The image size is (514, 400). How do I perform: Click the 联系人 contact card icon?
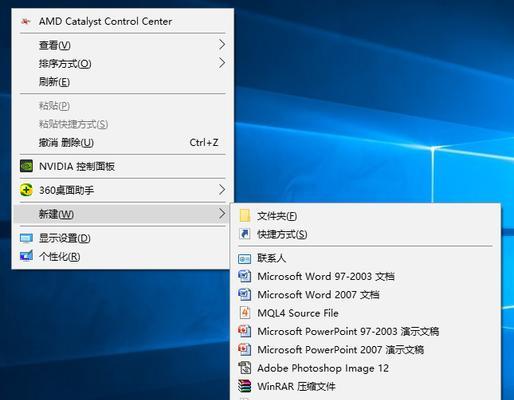click(x=245, y=258)
